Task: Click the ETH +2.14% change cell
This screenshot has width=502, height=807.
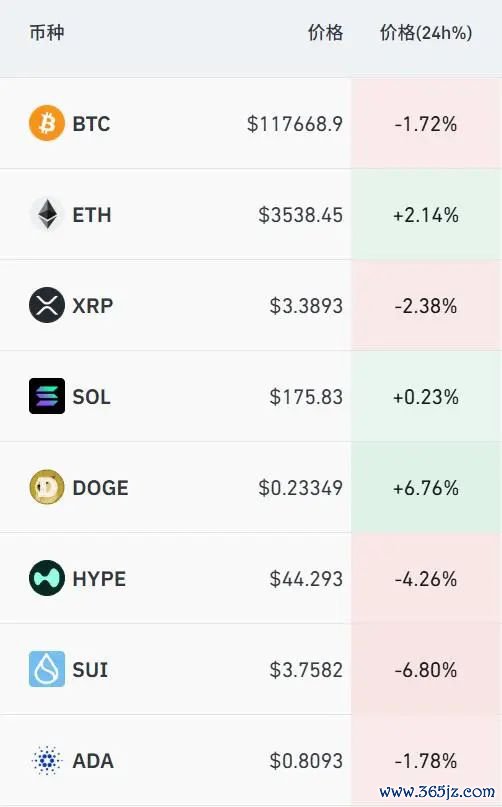Action: tap(426, 215)
